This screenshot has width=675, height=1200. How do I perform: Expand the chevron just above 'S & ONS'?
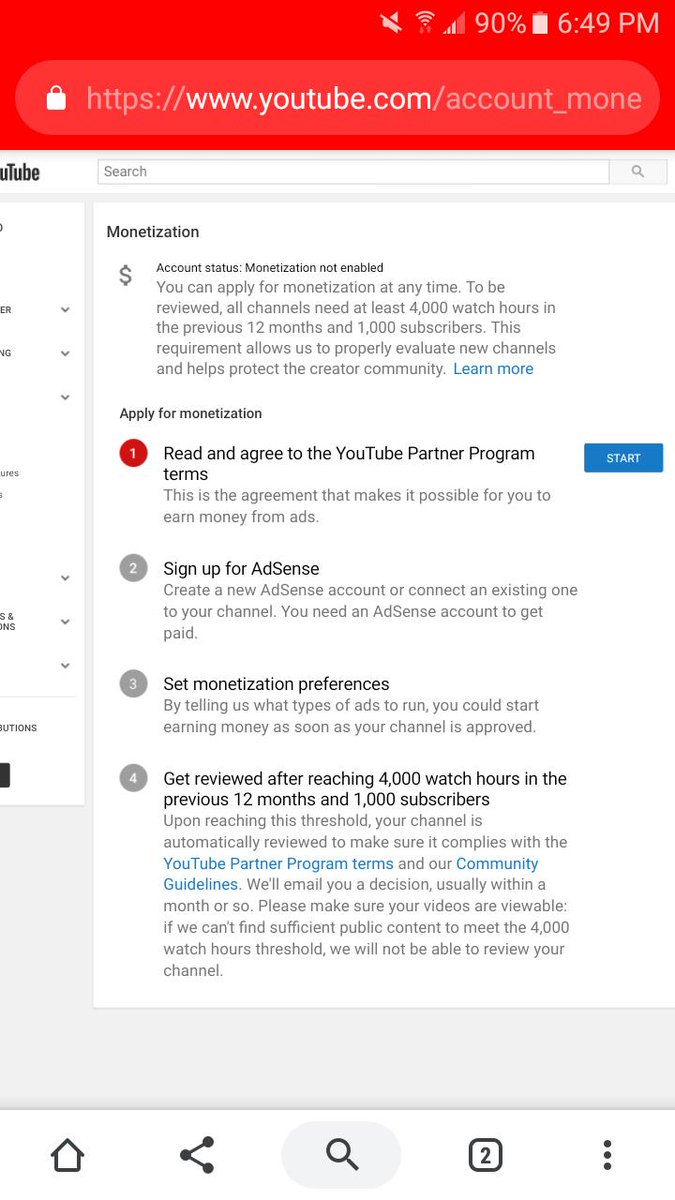[x=65, y=577]
